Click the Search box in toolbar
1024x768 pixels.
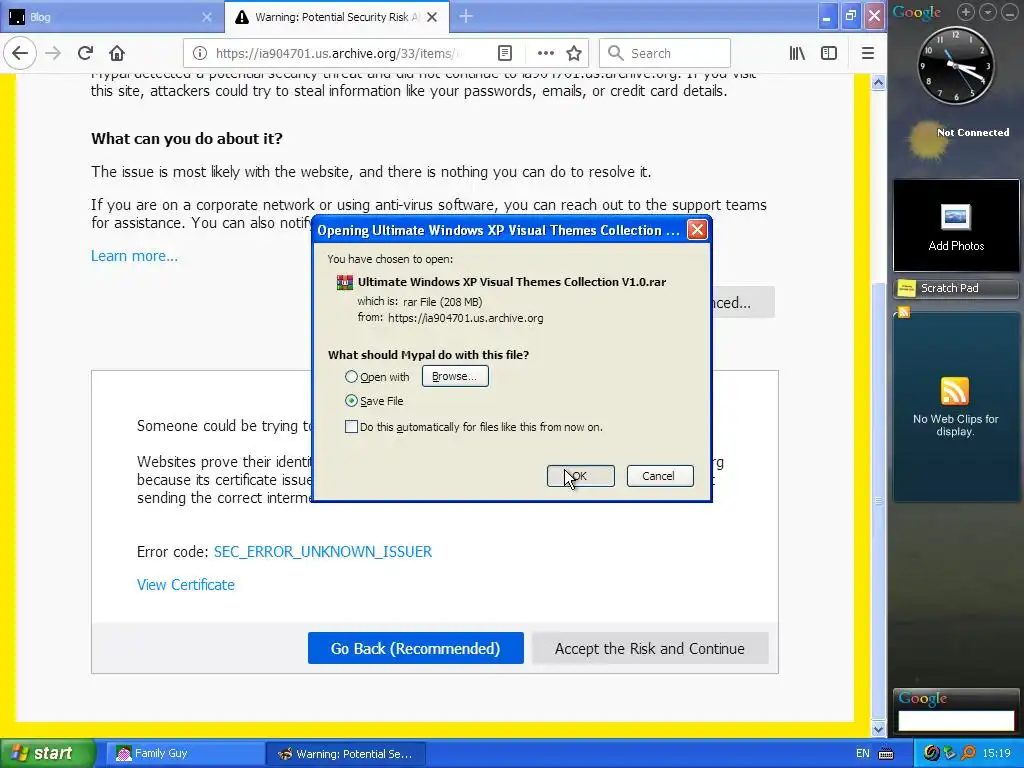coord(664,53)
